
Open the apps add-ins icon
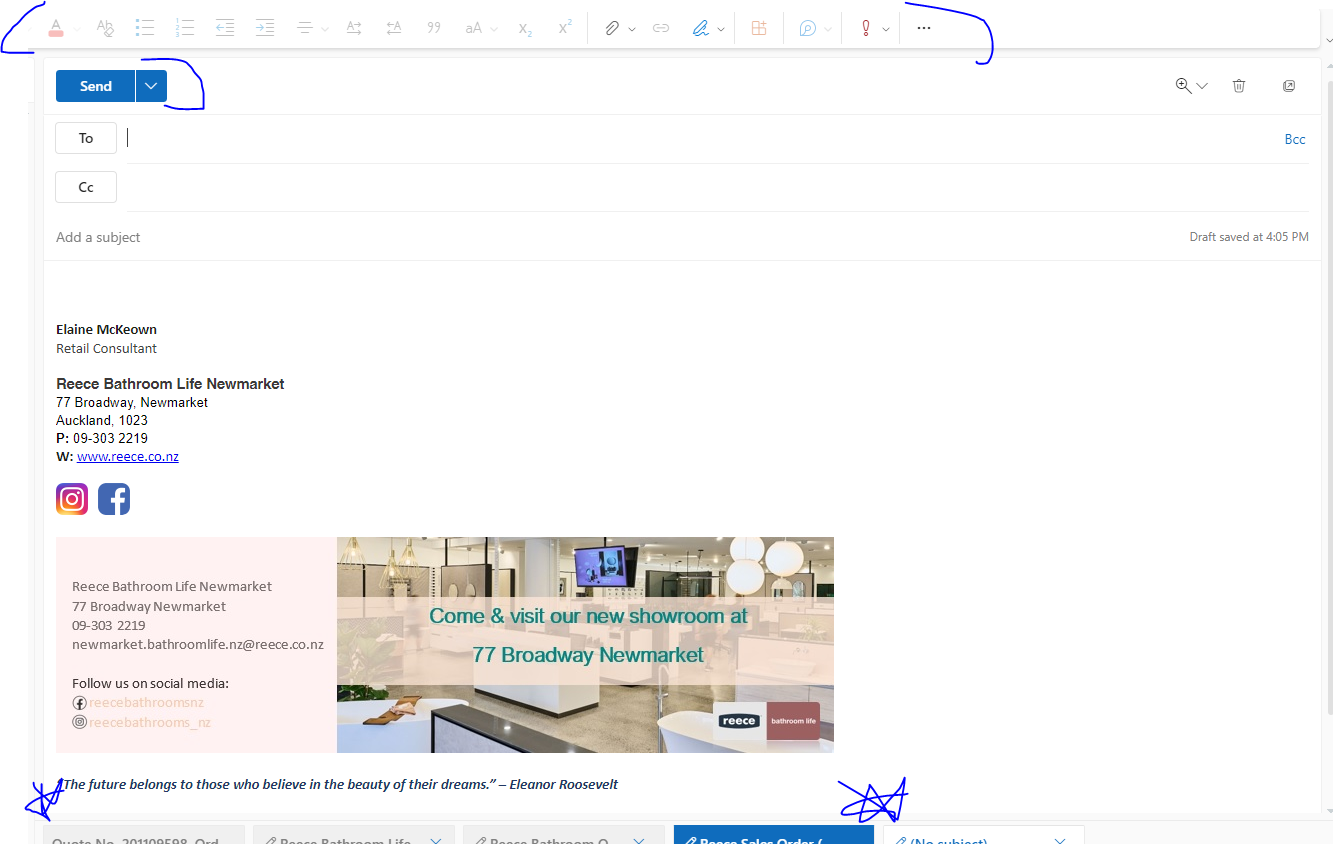click(758, 28)
